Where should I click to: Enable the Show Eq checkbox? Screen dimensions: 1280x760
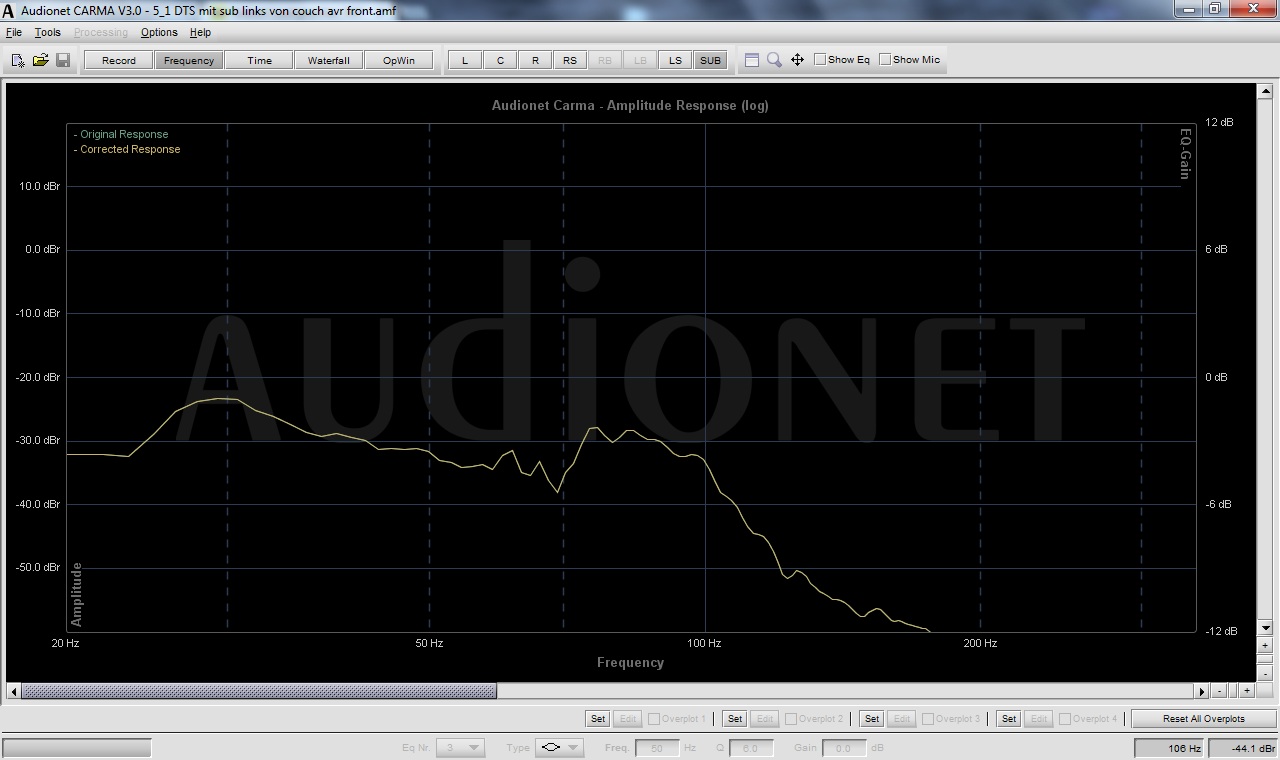point(820,60)
